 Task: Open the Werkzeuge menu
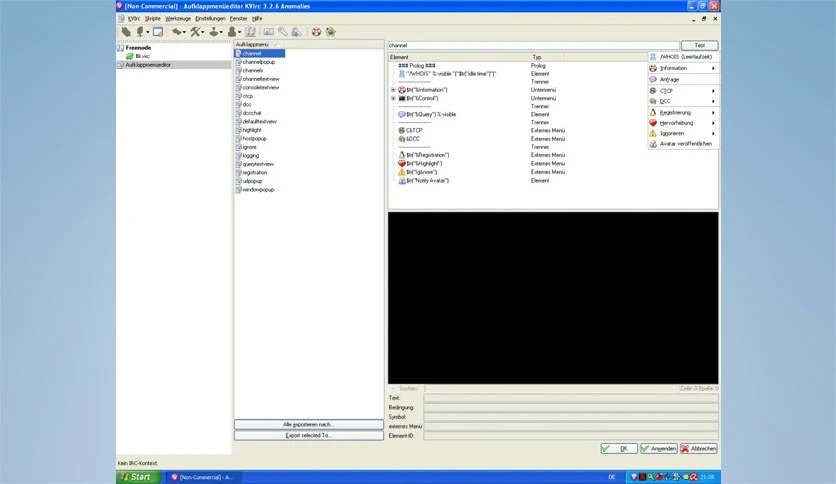tap(178, 19)
